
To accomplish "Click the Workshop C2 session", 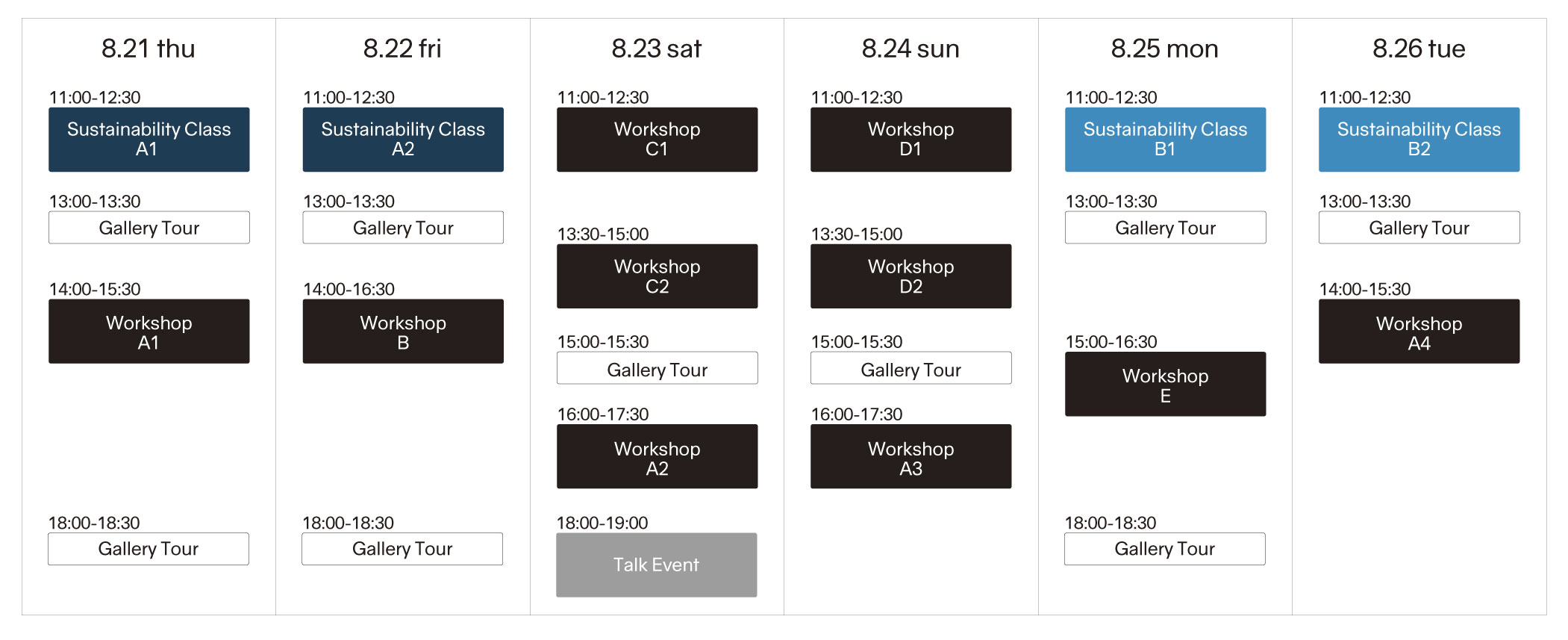I will pyautogui.click(x=657, y=276).
